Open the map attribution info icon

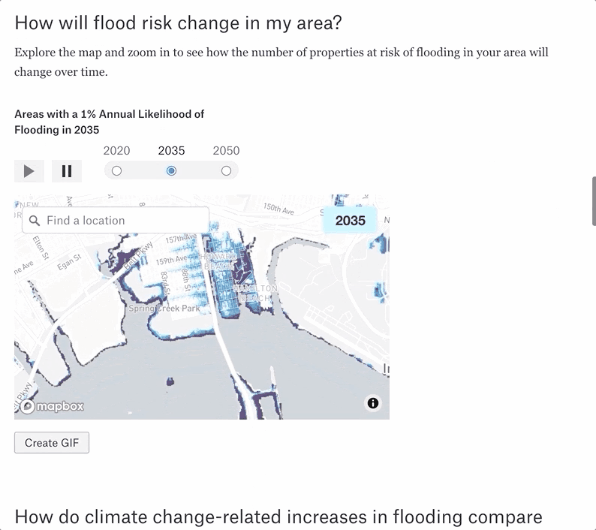click(x=373, y=403)
